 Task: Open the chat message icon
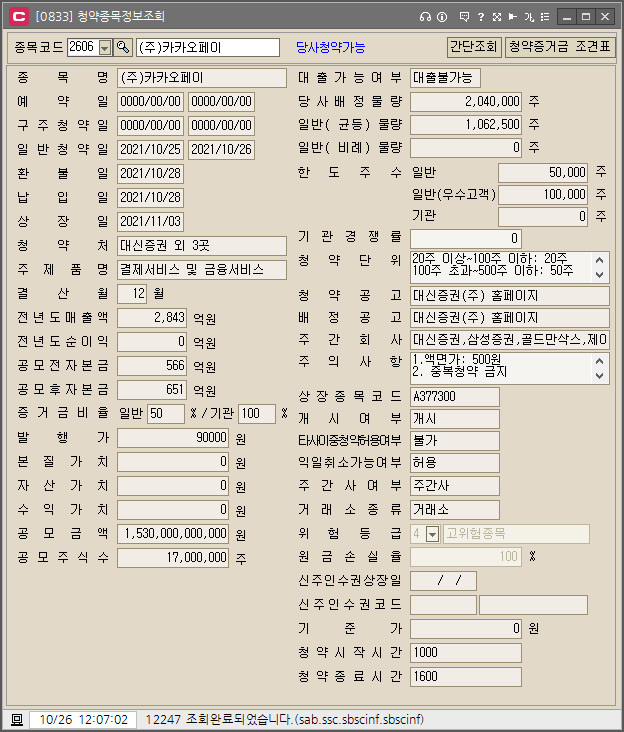point(464,17)
